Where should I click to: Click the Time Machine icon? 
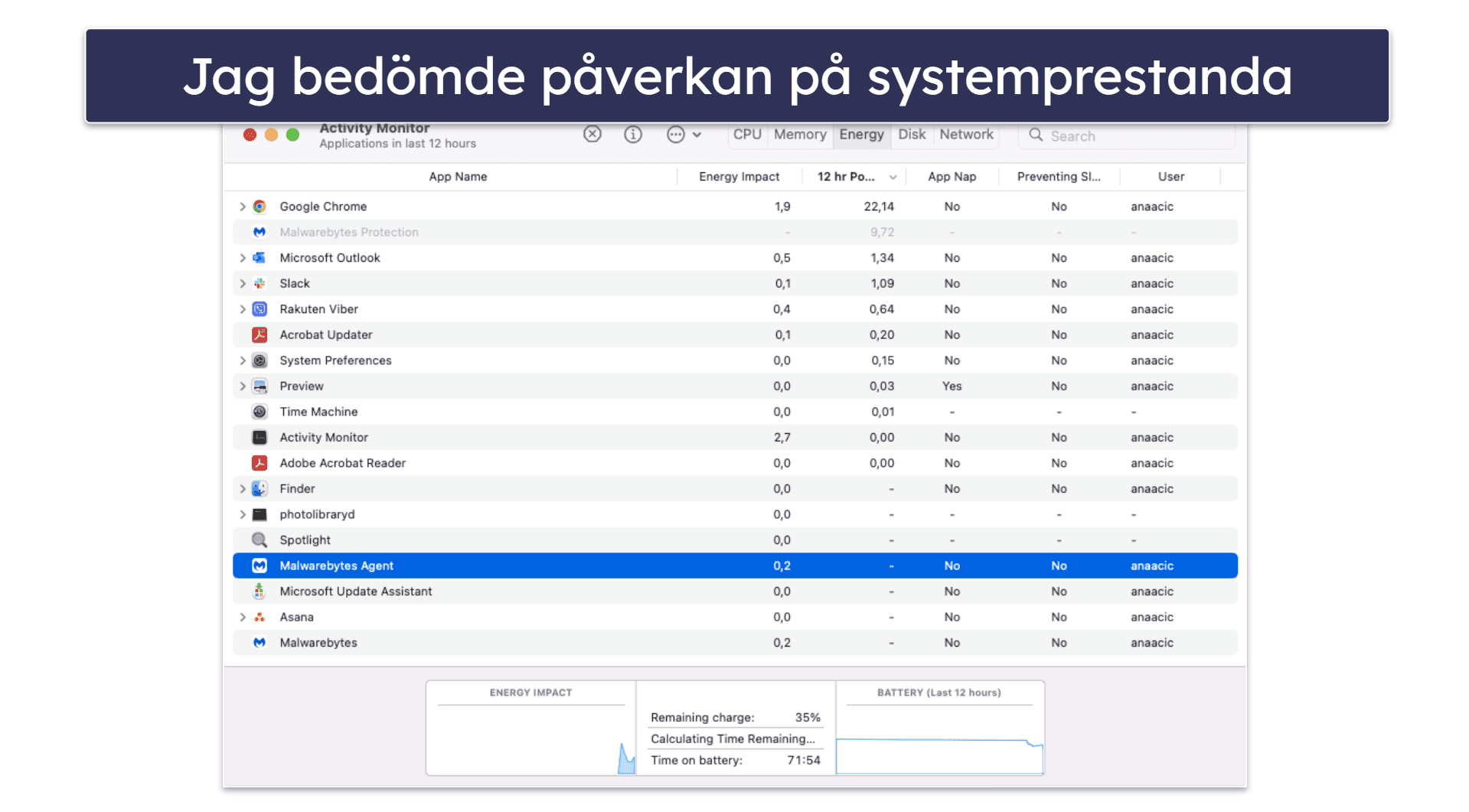click(260, 412)
